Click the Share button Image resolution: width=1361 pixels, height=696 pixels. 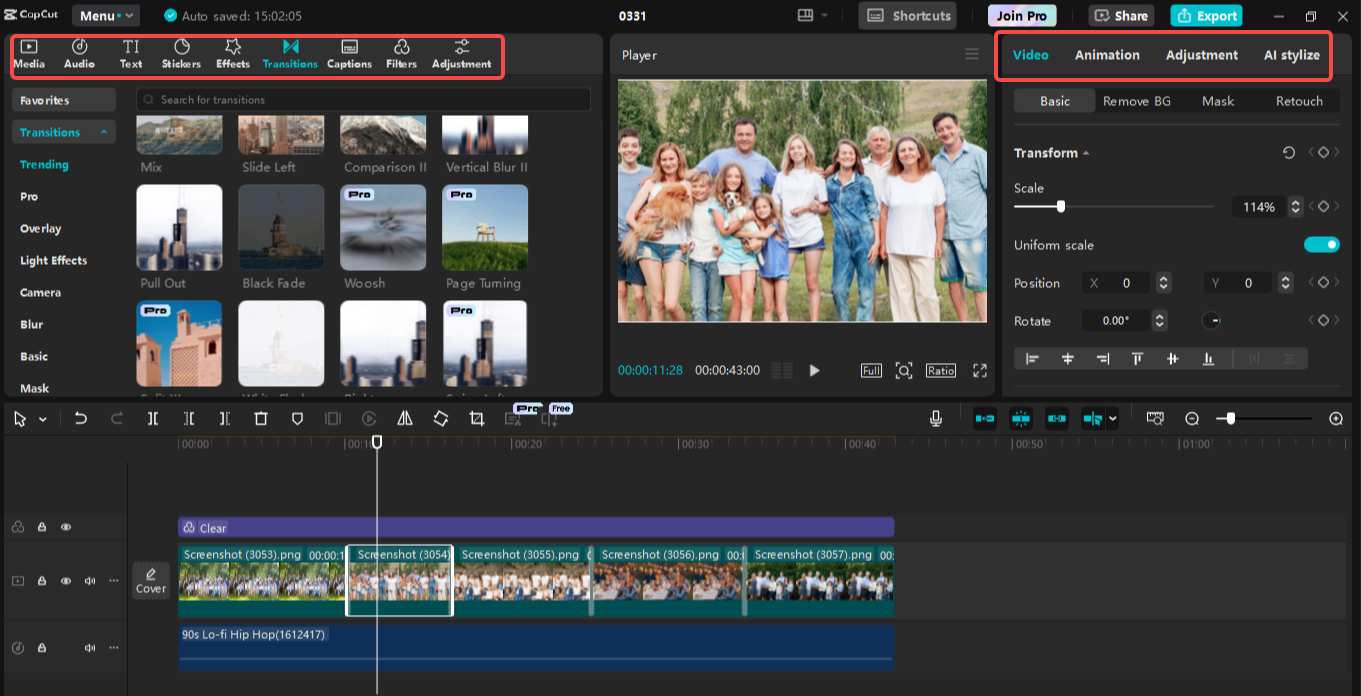pos(1121,16)
